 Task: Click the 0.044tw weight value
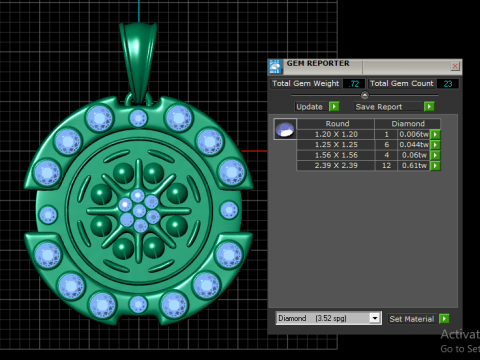tap(414, 145)
